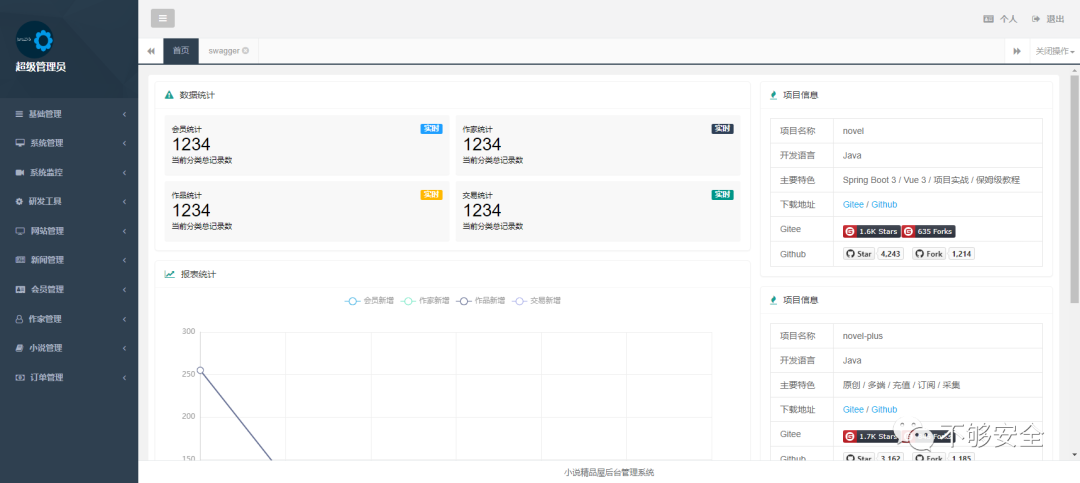
Task: Click the yellow 实时 badge on 作品统计
Action: (x=431, y=195)
